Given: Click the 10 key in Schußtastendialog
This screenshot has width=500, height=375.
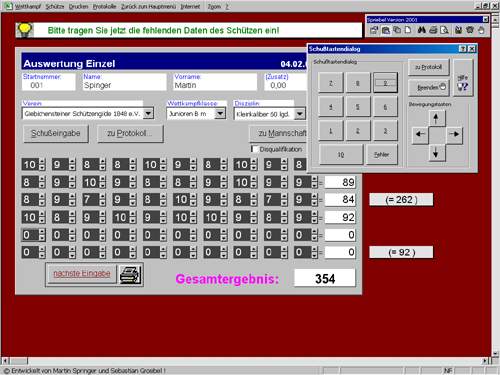Looking at the screenshot, I should coord(341,155).
